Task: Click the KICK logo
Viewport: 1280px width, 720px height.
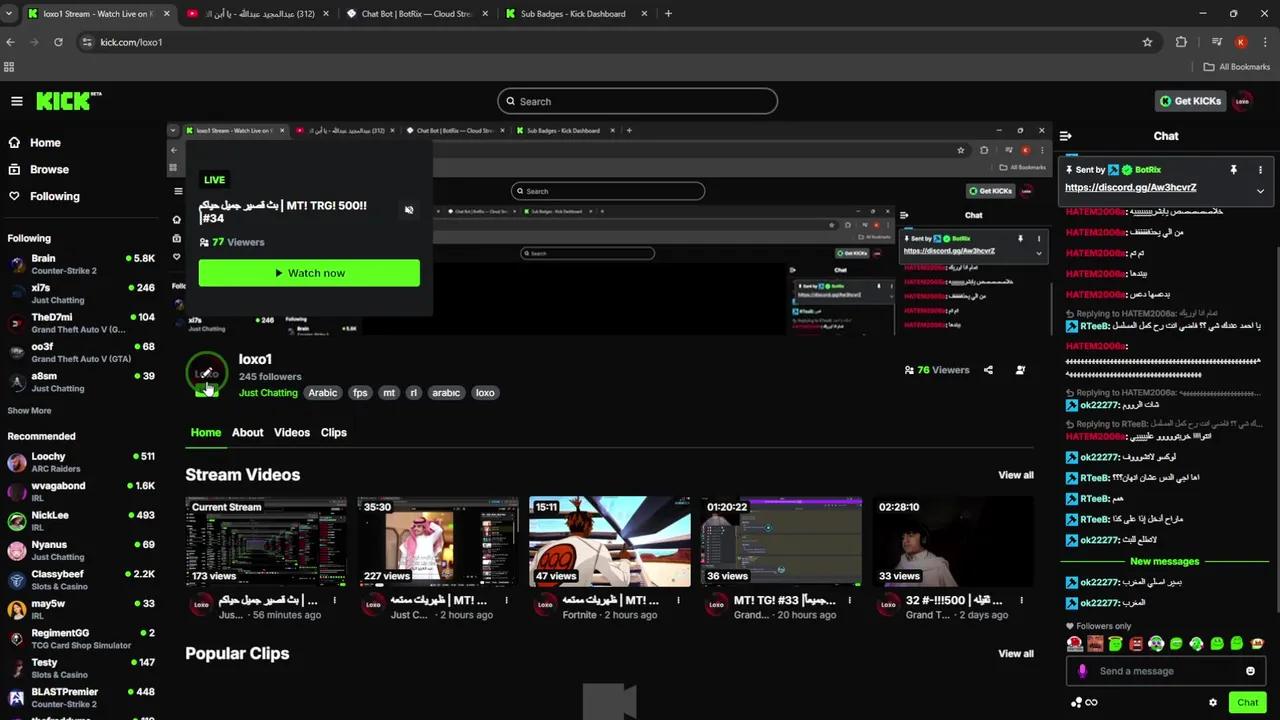Action: click(68, 101)
